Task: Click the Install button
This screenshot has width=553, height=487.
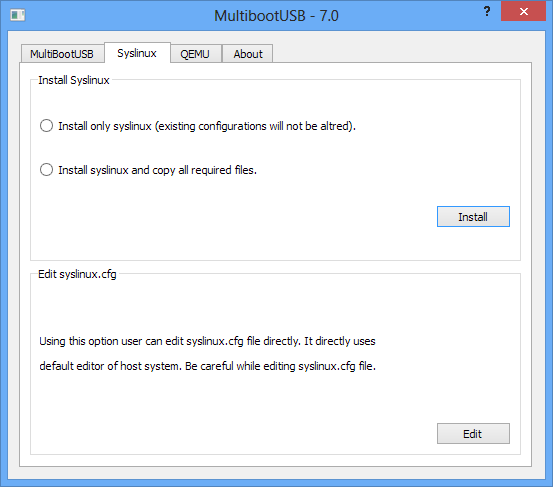Action: pos(473,217)
